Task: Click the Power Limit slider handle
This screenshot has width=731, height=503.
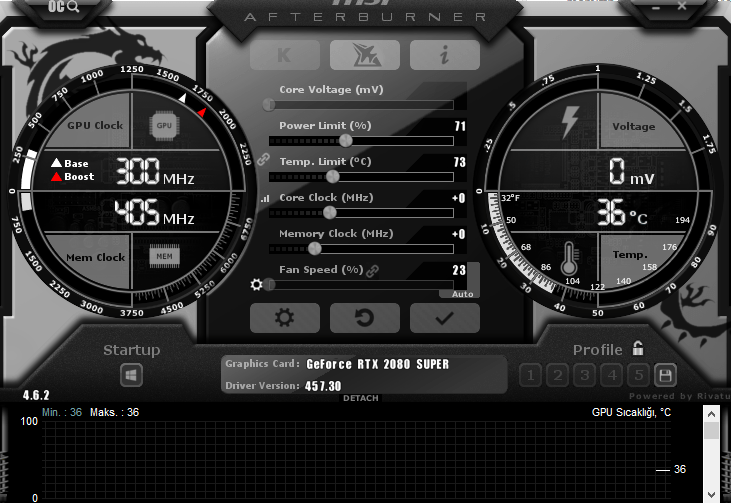Action: (345, 140)
